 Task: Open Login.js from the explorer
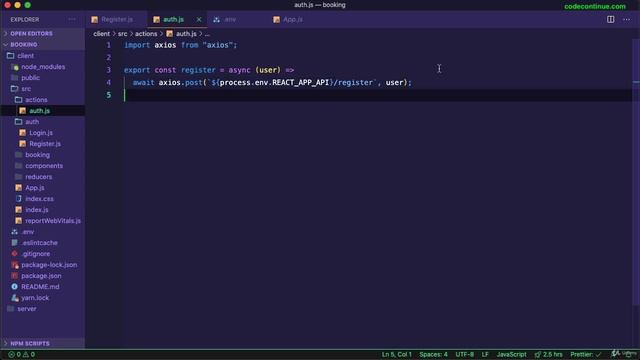click(42, 133)
